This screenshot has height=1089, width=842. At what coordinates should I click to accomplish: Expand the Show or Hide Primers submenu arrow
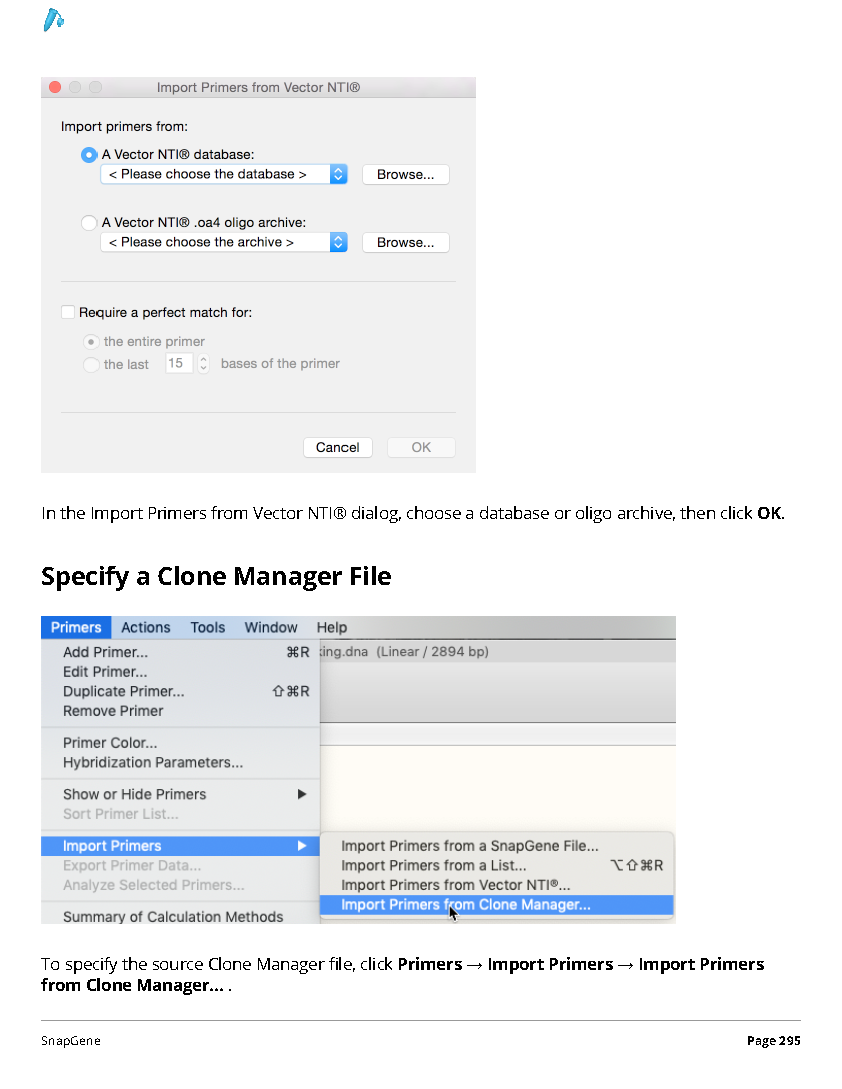(302, 794)
